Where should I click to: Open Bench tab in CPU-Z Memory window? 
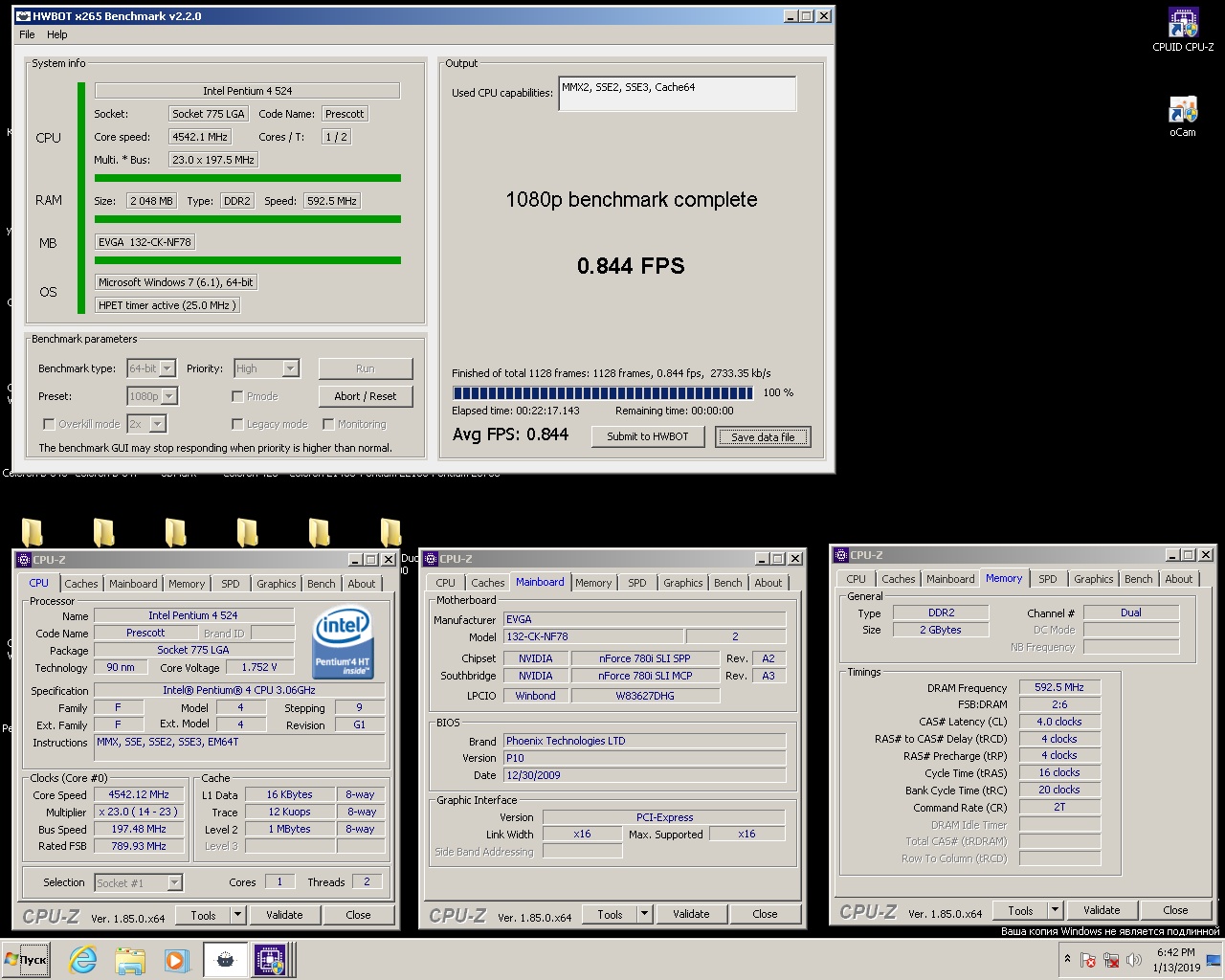click(1139, 579)
